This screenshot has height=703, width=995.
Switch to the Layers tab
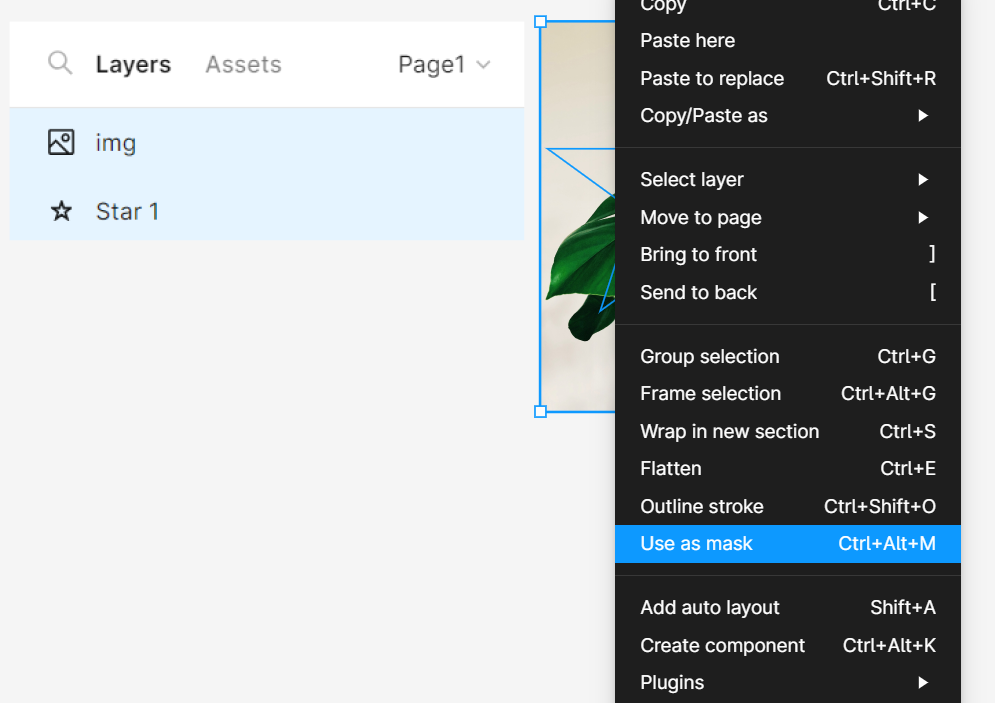pos(133,64)
